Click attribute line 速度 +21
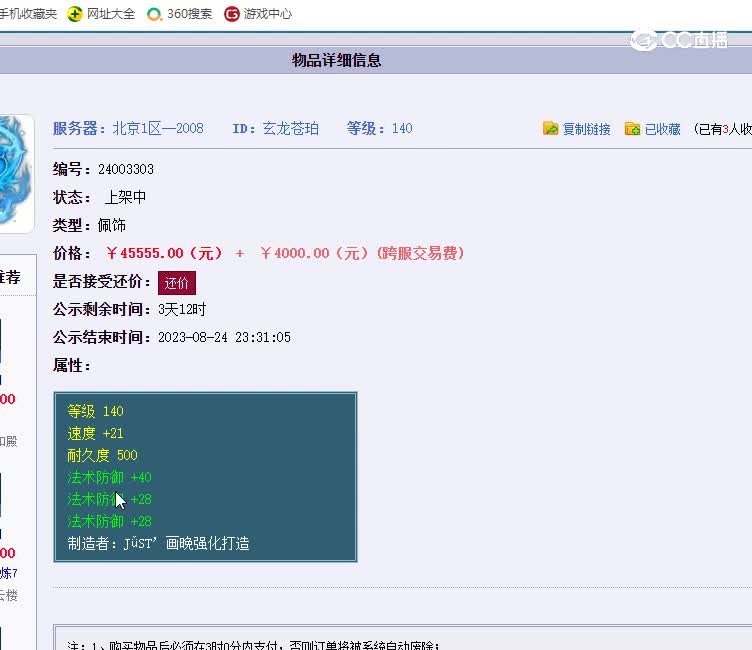The width and height of the screenshot is (752, 650). [95, 434]
